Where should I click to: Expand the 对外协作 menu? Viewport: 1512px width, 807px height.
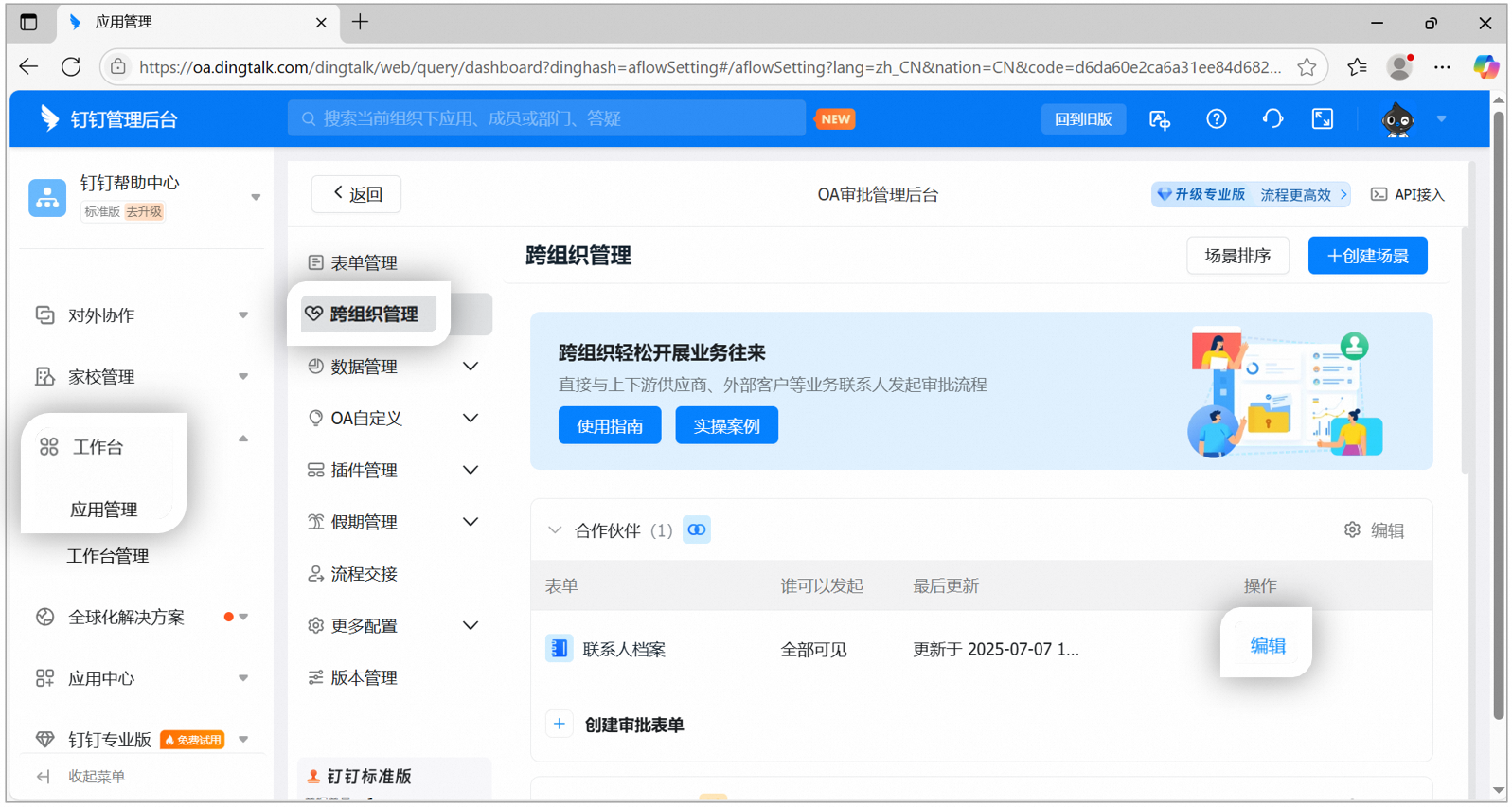[x=243, y=315]
